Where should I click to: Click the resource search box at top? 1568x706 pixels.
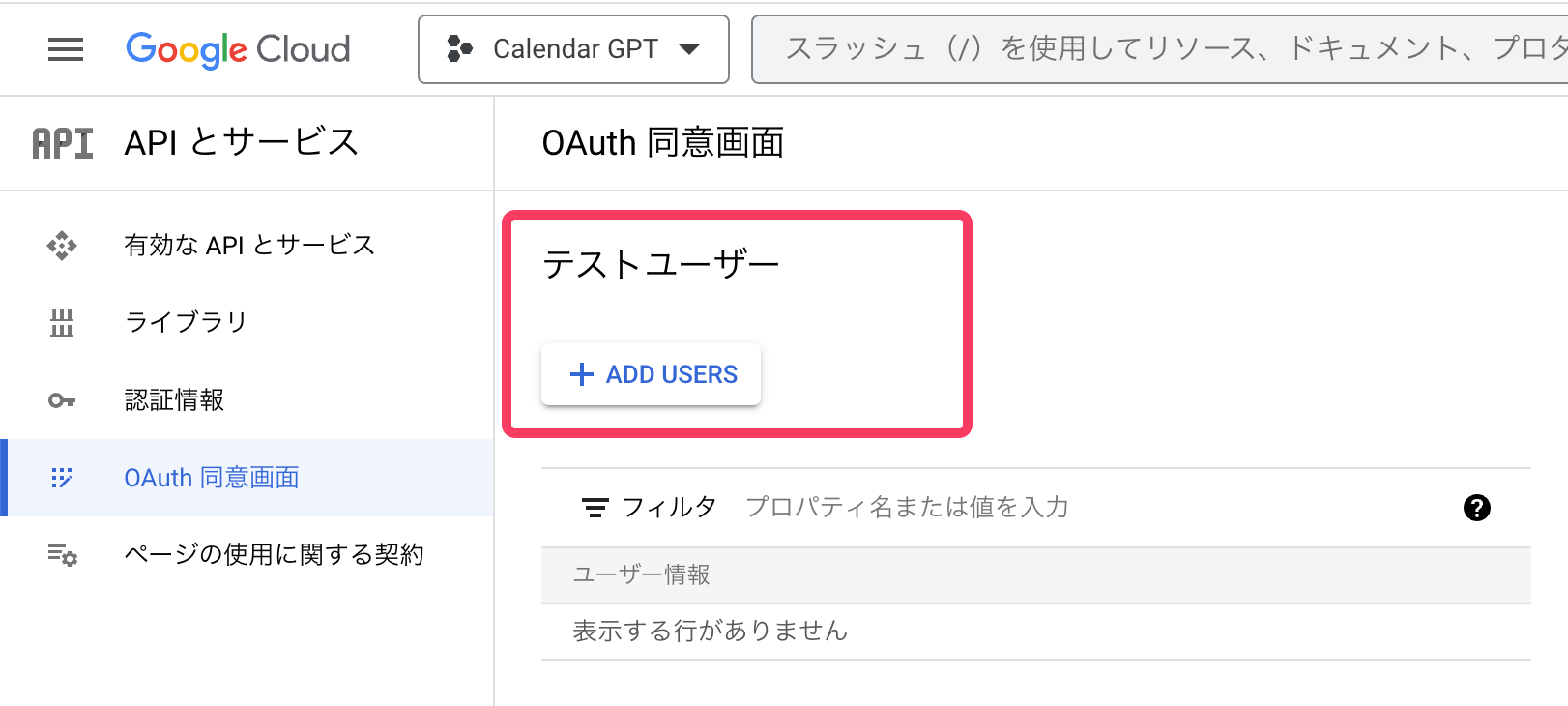1160,49
